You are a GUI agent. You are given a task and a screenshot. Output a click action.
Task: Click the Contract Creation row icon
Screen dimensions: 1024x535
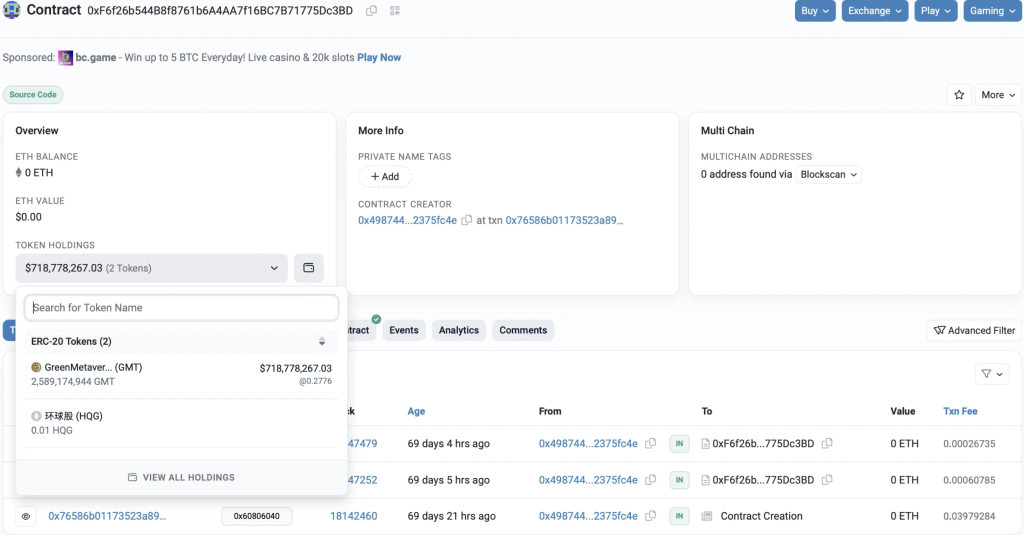point(707,516)
